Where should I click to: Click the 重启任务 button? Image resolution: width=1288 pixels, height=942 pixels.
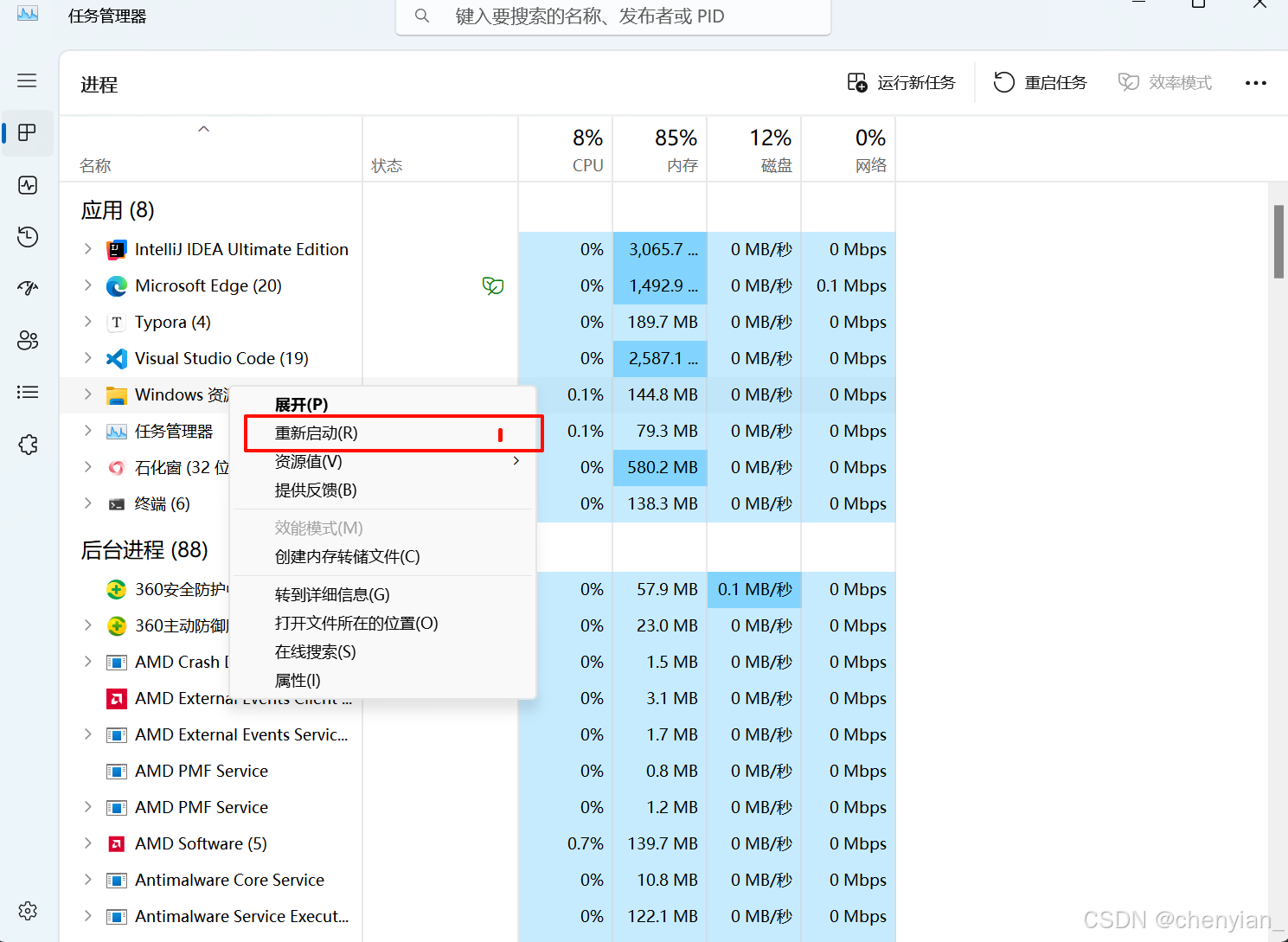click(x=1040, y=83)
